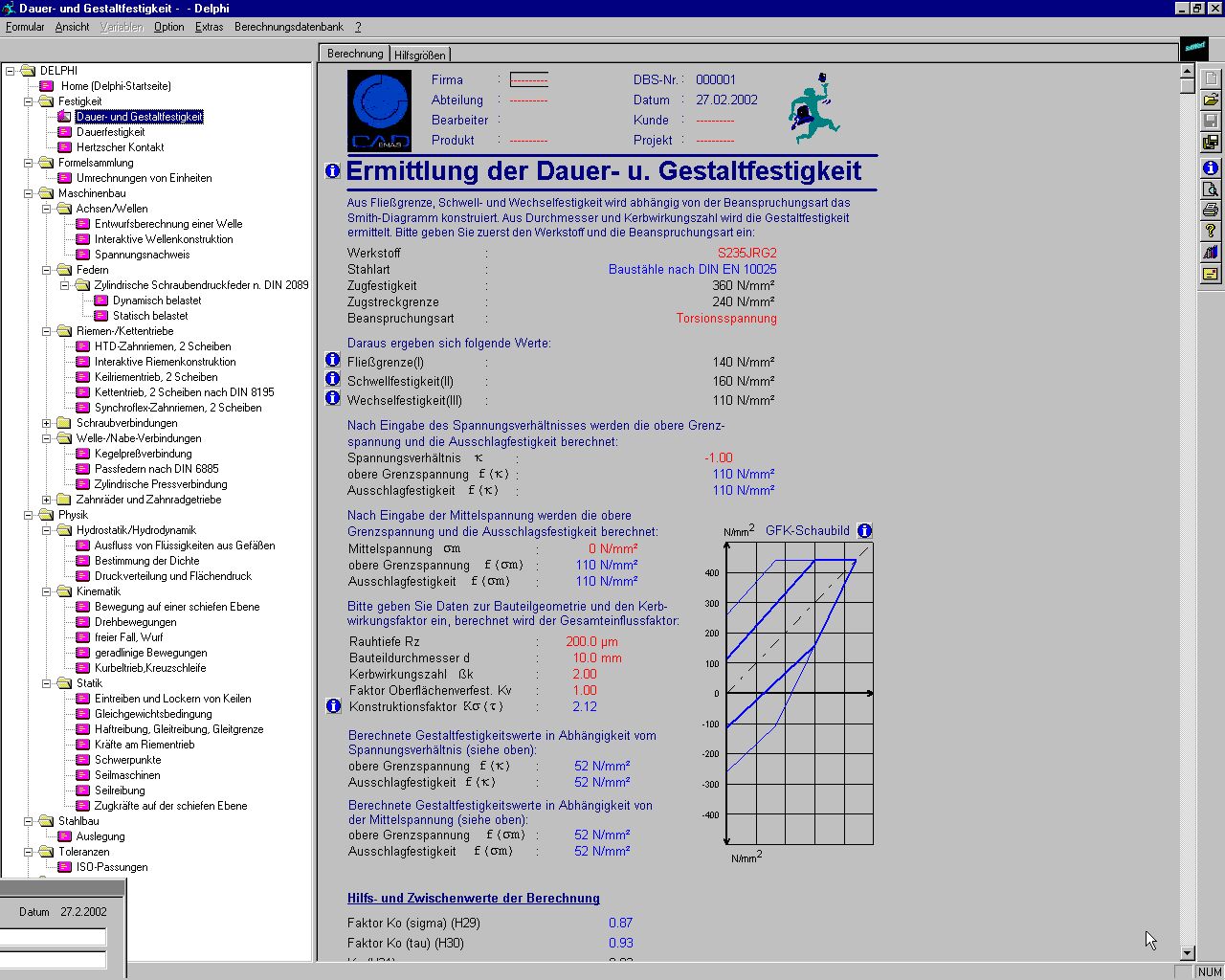Edit the Bauteildurchmesser d value 10.0 mm
Image resolution: width=1225 pixels, height=980 pixels.
pyautogui.click(x=597, y=657)
